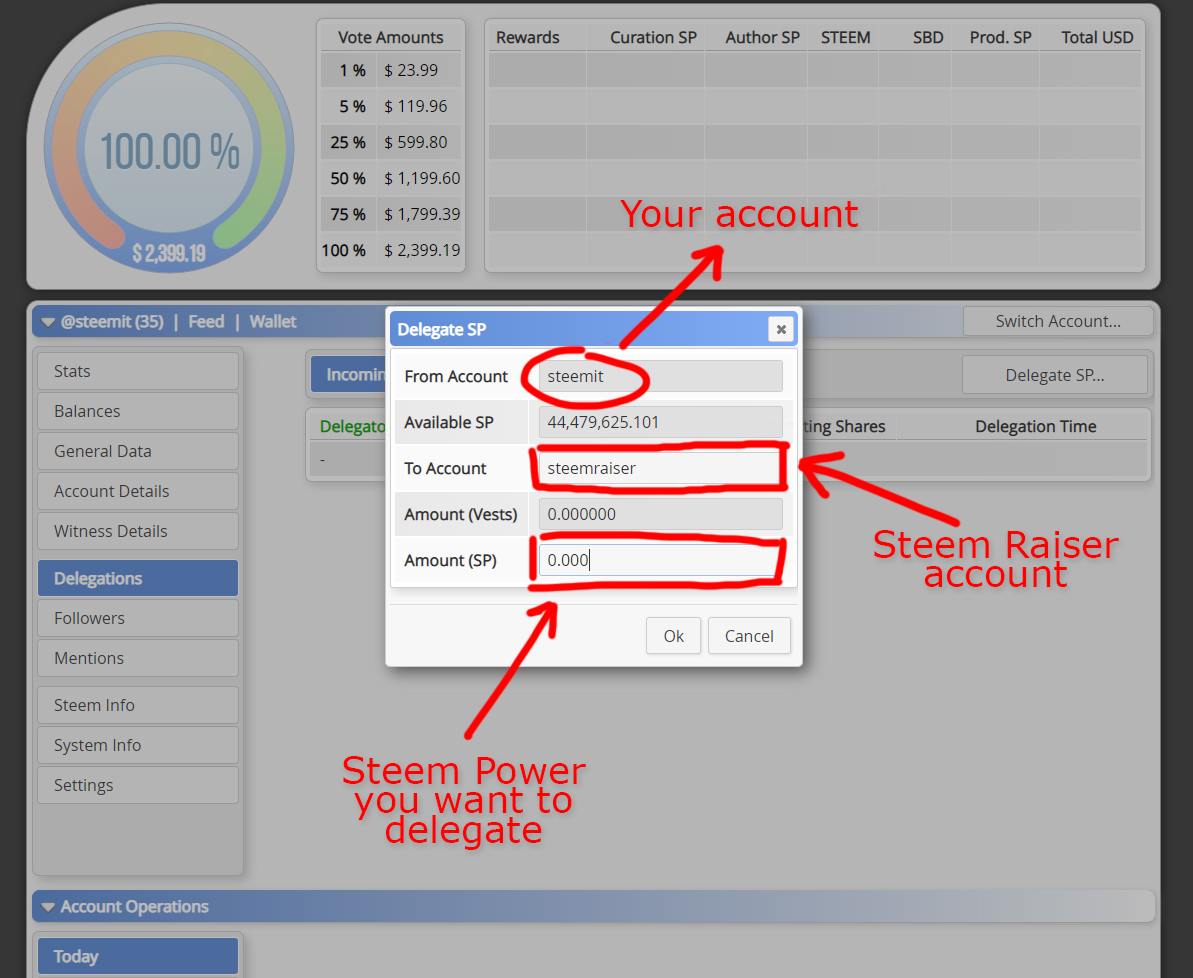1193x978 pixels.
Task: Click the 50 % vote amount row
Action: point(391,178)
